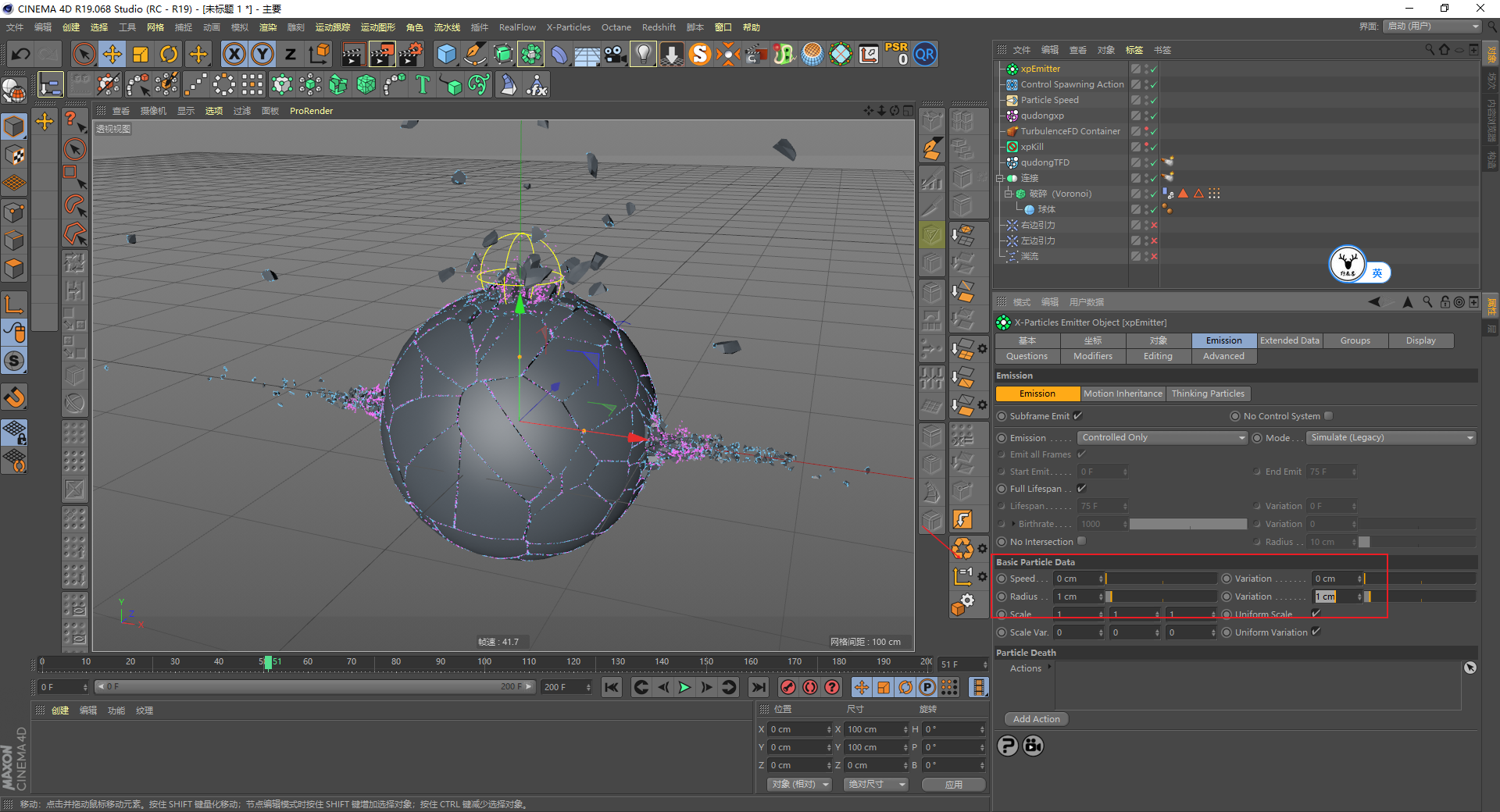Click the back arrow in Attribute Manager
Viewport: 1500px width, 812px height.
pyautogui.click(x=1374, y=302)
